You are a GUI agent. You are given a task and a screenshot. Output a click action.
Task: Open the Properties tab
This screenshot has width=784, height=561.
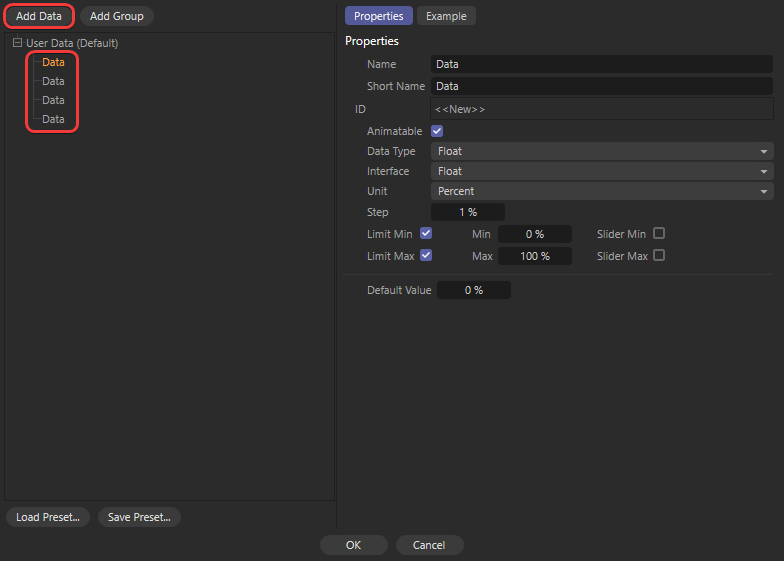(x=378, y=16)
